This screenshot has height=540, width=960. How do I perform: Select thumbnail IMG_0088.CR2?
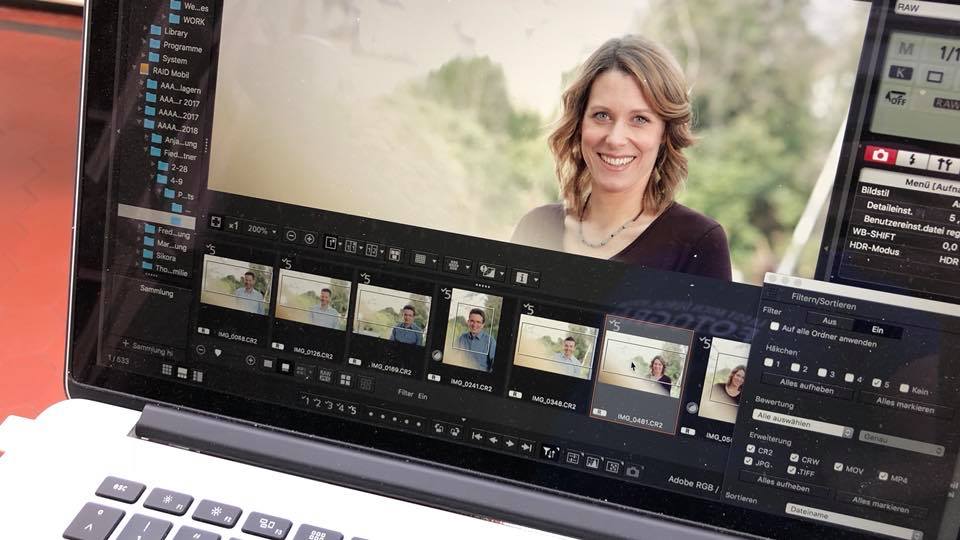[236, 284]
